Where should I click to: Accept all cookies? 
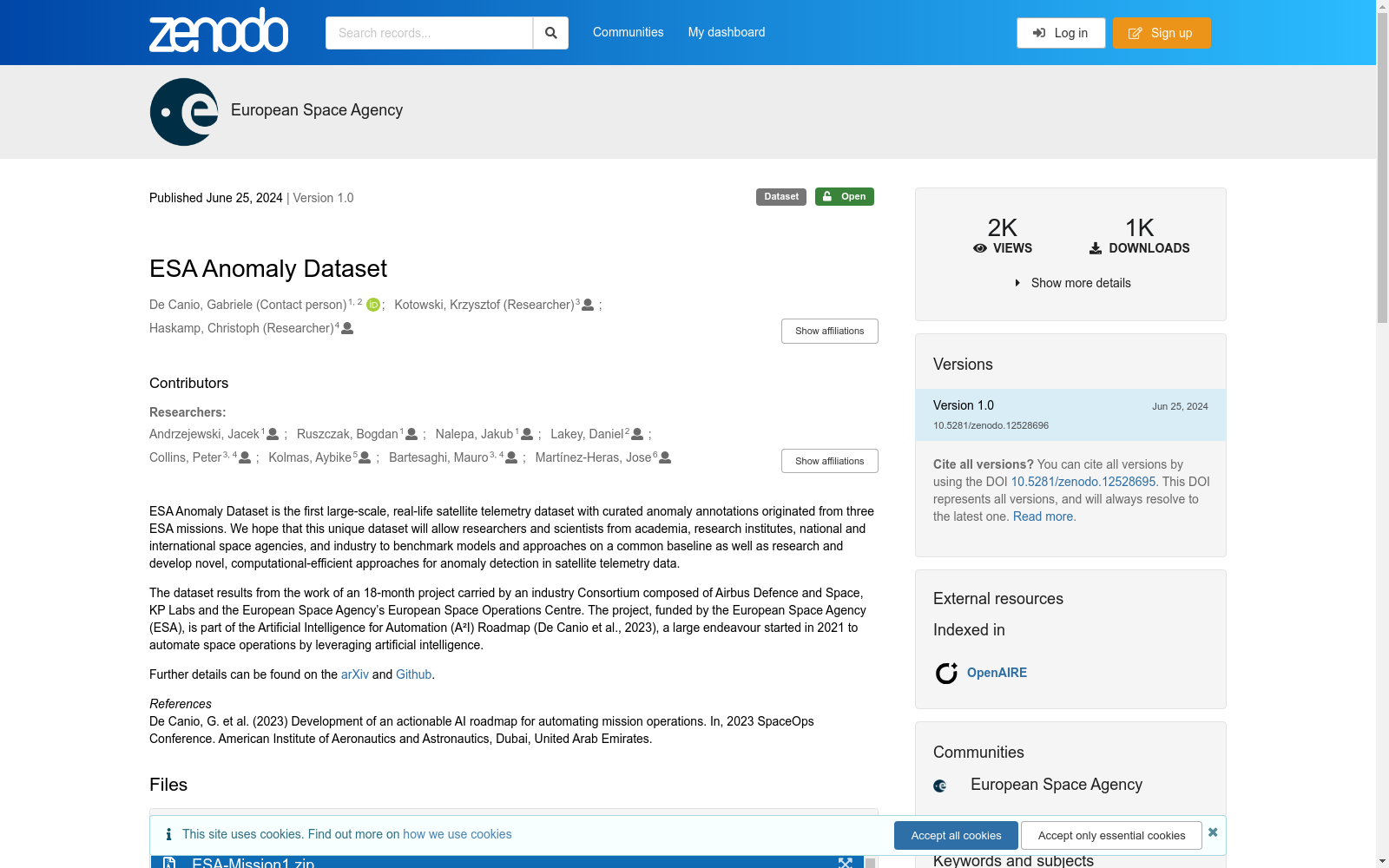coord(956,836)
